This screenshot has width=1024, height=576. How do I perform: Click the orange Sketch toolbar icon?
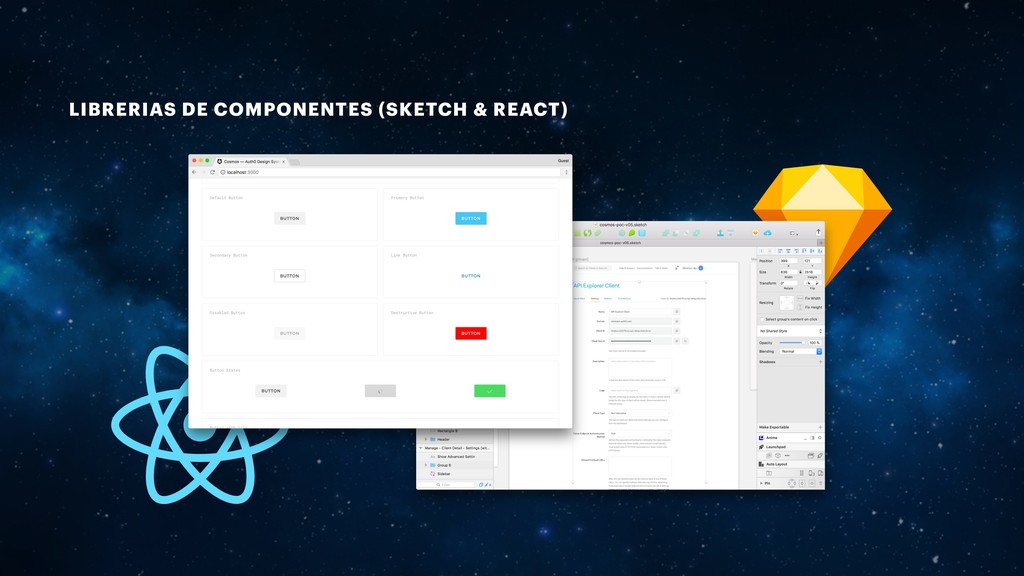756,232
